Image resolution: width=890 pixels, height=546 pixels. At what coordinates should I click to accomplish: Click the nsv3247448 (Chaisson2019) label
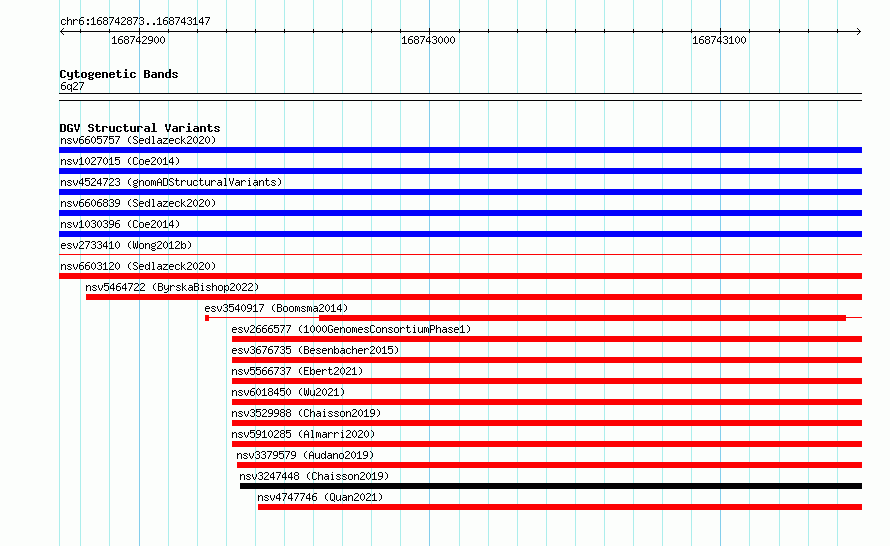click(x=314, y=476)
